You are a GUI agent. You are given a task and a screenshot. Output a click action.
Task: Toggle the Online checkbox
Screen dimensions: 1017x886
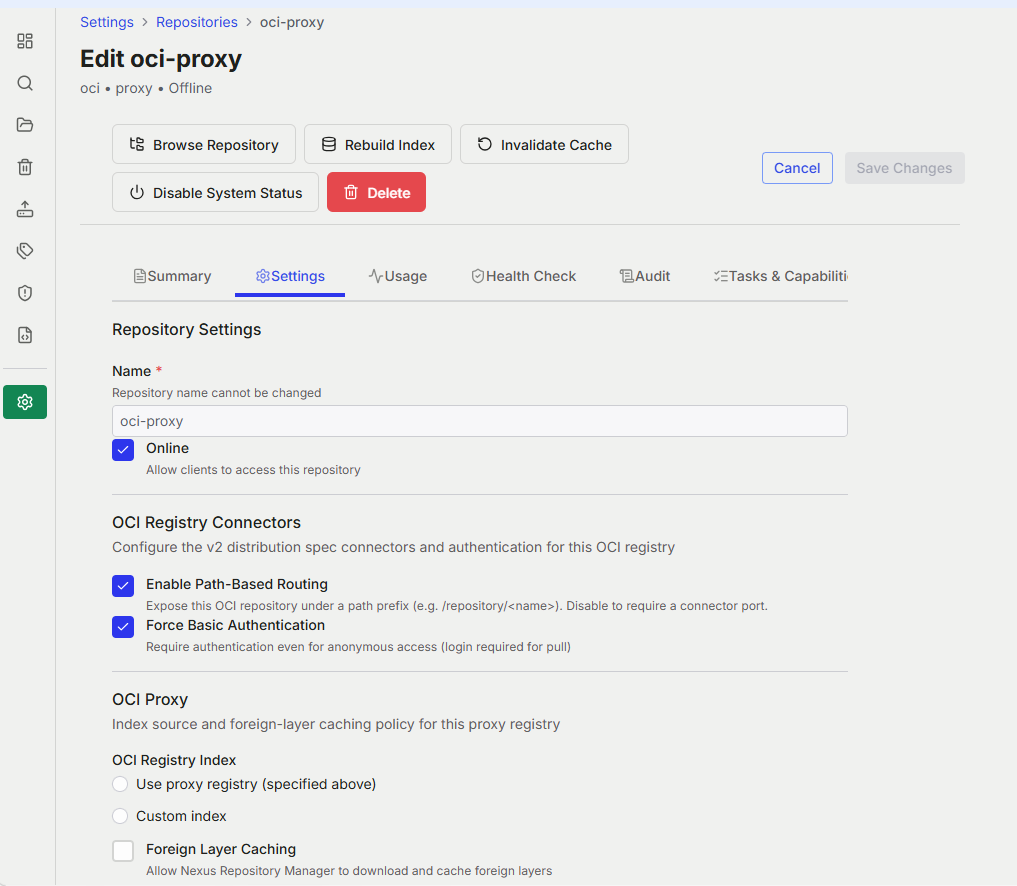click(x=123, y=450)
